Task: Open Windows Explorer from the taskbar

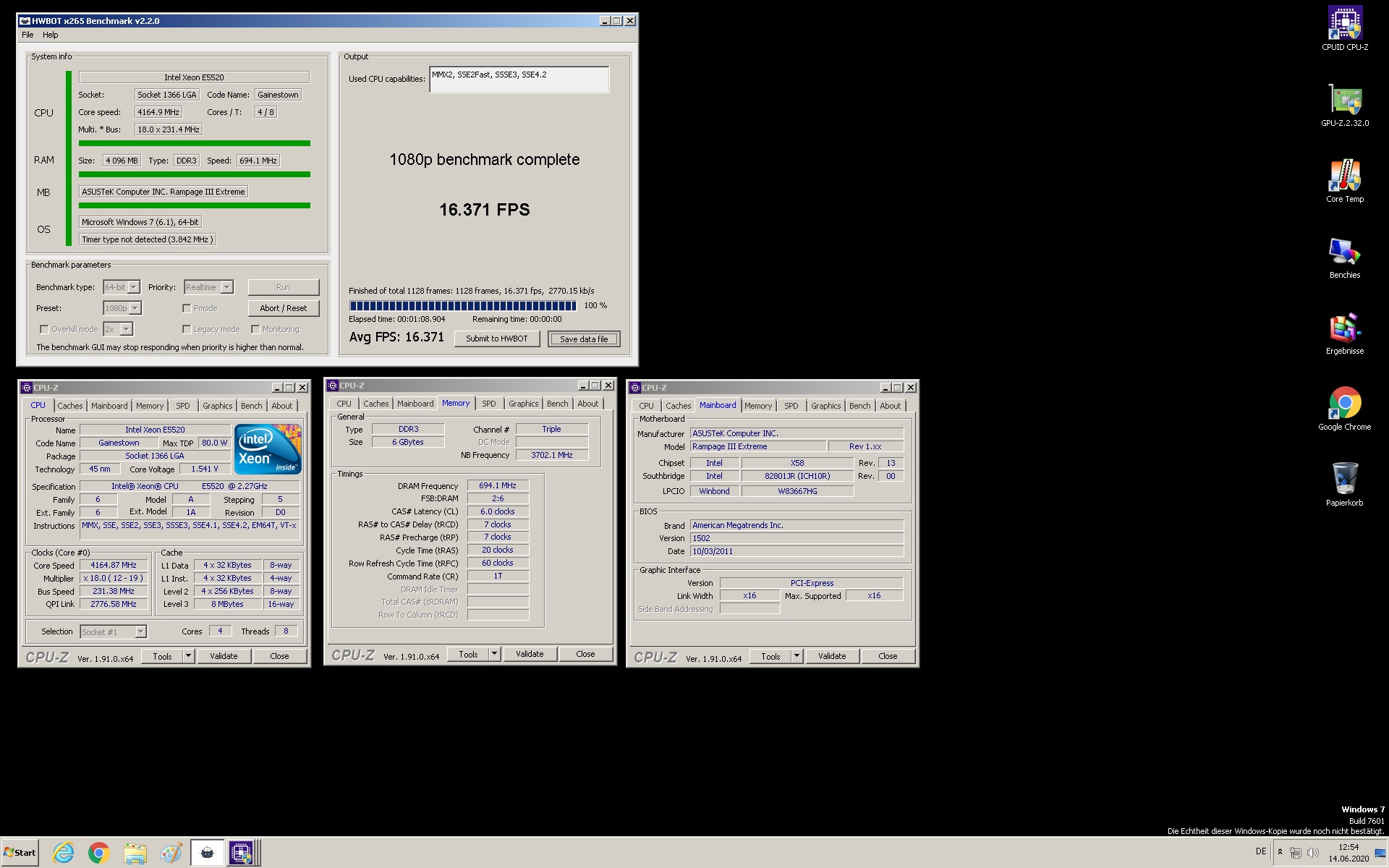Action: (135, 854)
